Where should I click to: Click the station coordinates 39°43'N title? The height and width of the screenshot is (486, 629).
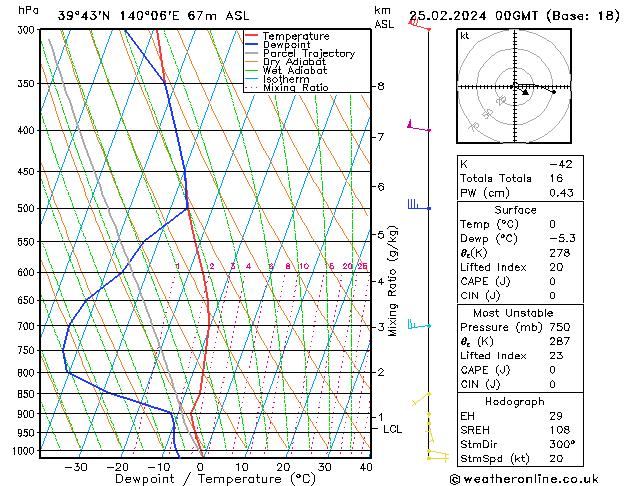[x=83, y=16]
